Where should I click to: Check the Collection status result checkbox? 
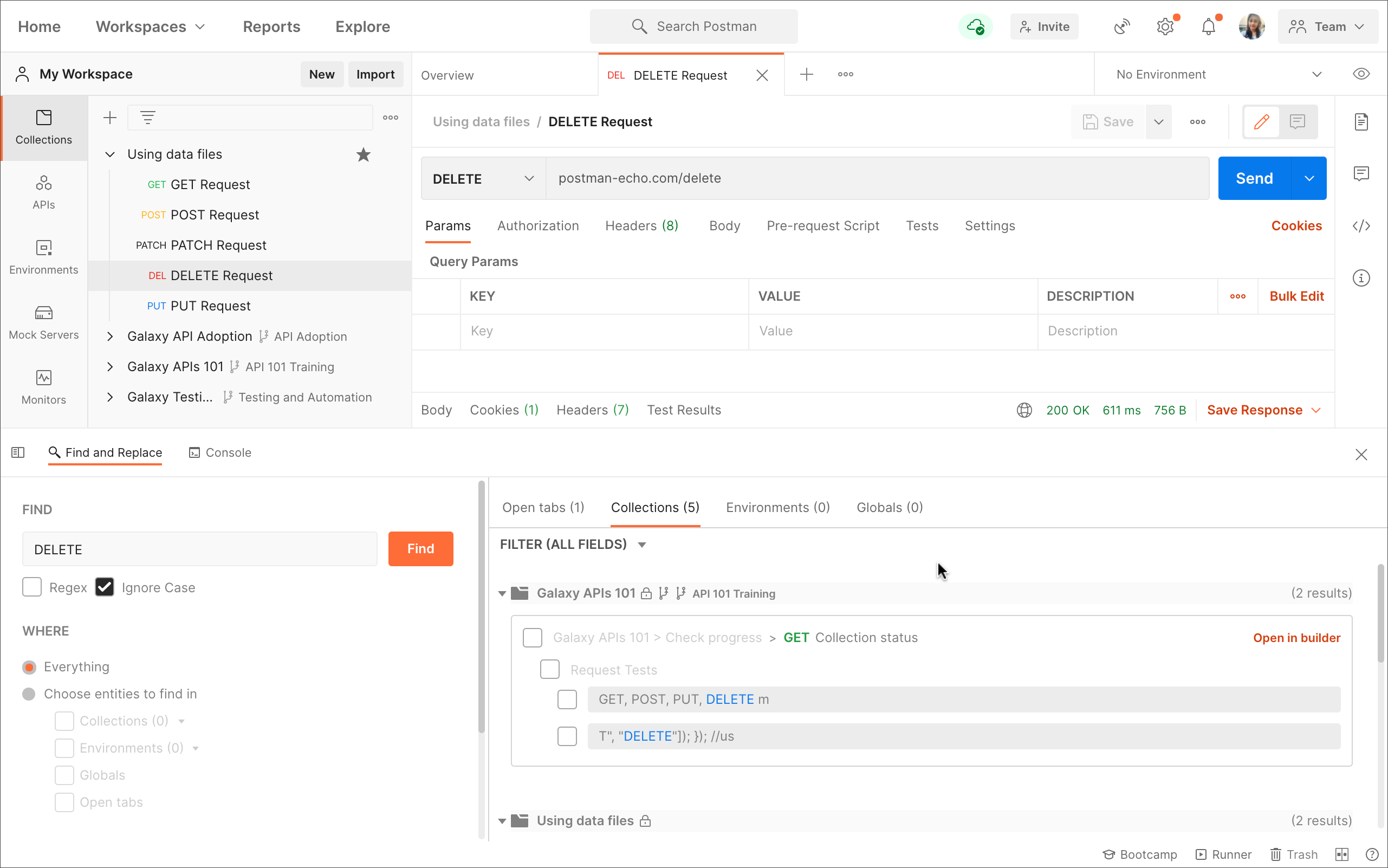pyautogui.click(x=532, y=638)
